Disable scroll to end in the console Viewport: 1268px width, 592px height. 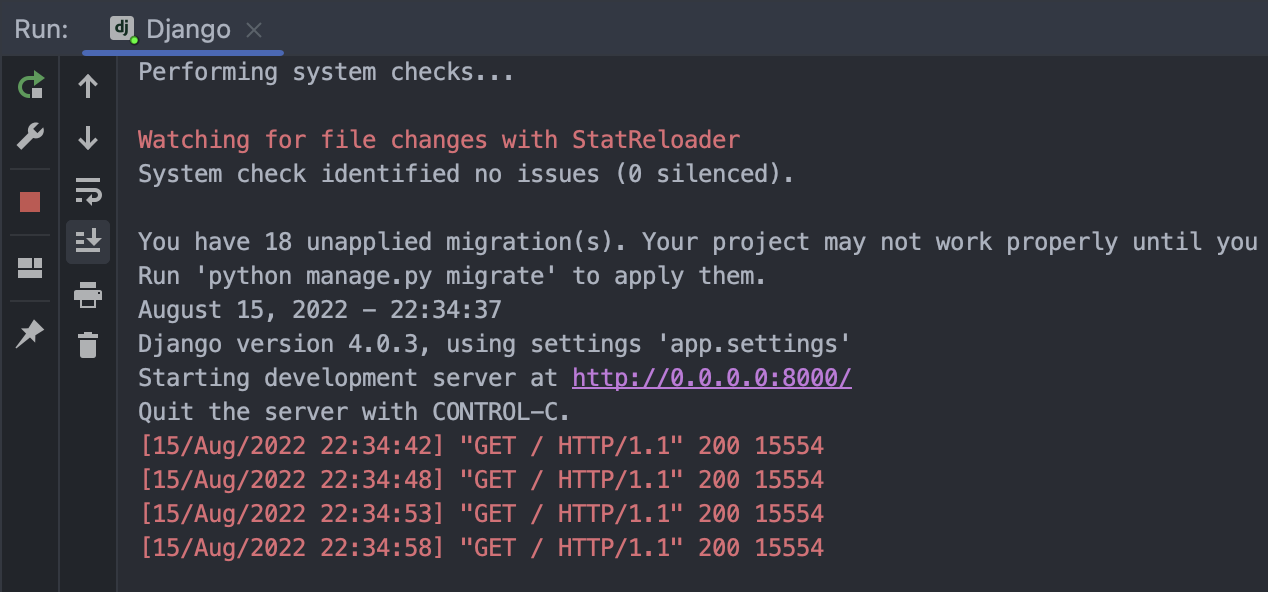coord(88,241)
